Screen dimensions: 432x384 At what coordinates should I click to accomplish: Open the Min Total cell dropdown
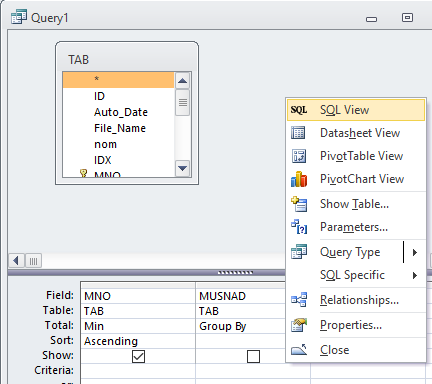138,326
